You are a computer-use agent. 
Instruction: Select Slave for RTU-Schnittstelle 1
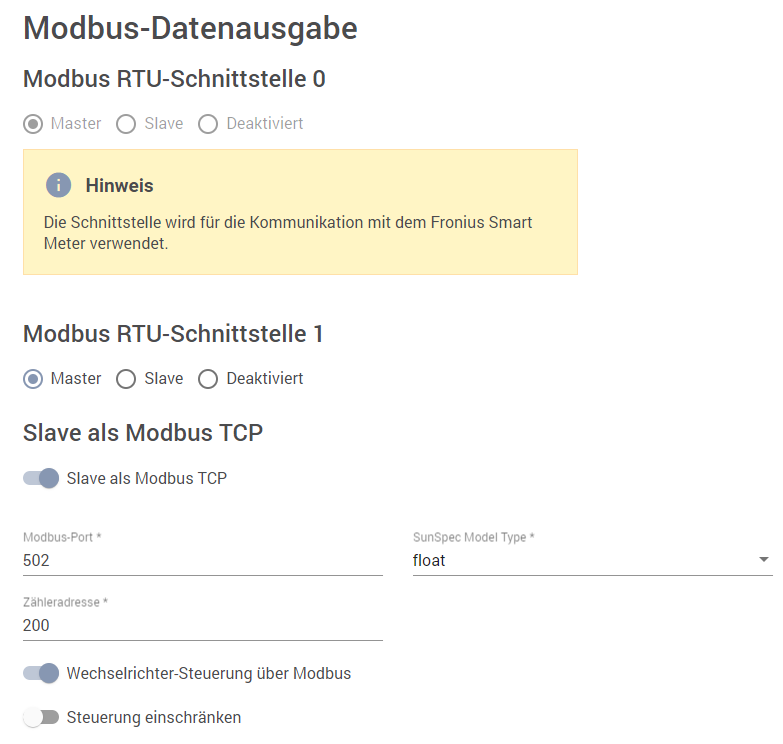126,379
